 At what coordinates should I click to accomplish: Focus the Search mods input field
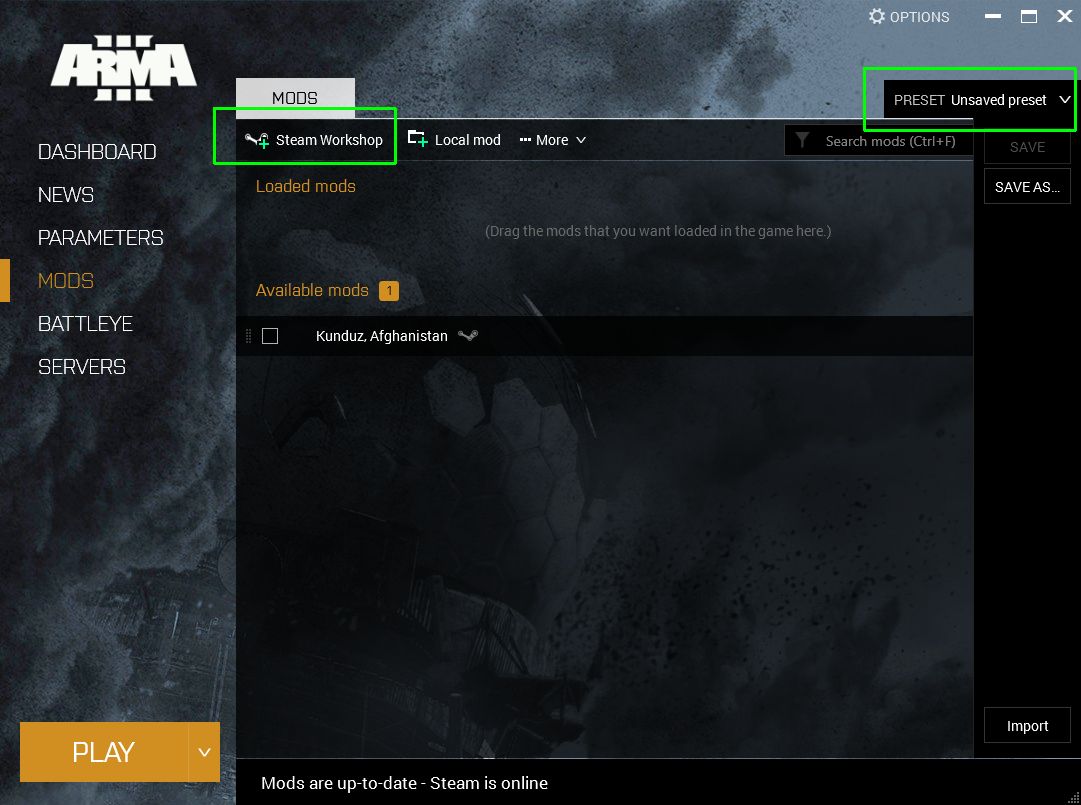890,141
